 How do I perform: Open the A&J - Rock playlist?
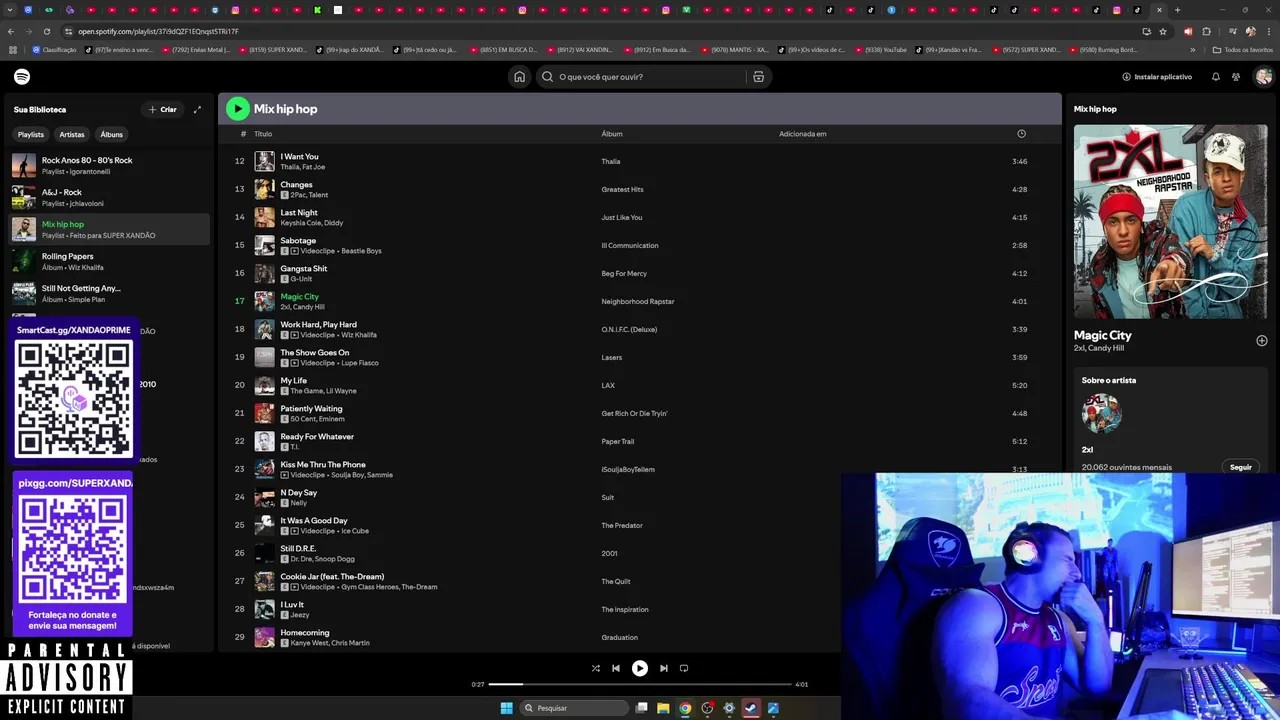pos(109,197)
